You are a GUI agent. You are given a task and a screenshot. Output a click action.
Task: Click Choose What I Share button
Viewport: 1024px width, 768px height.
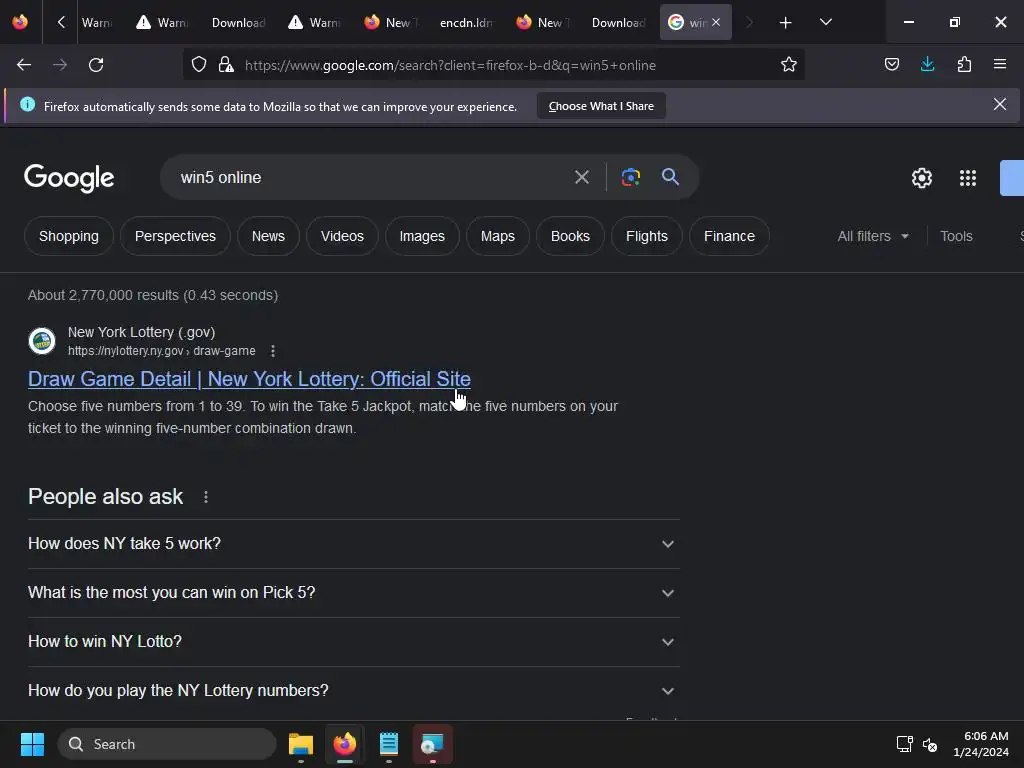click(x=601, y=106)
